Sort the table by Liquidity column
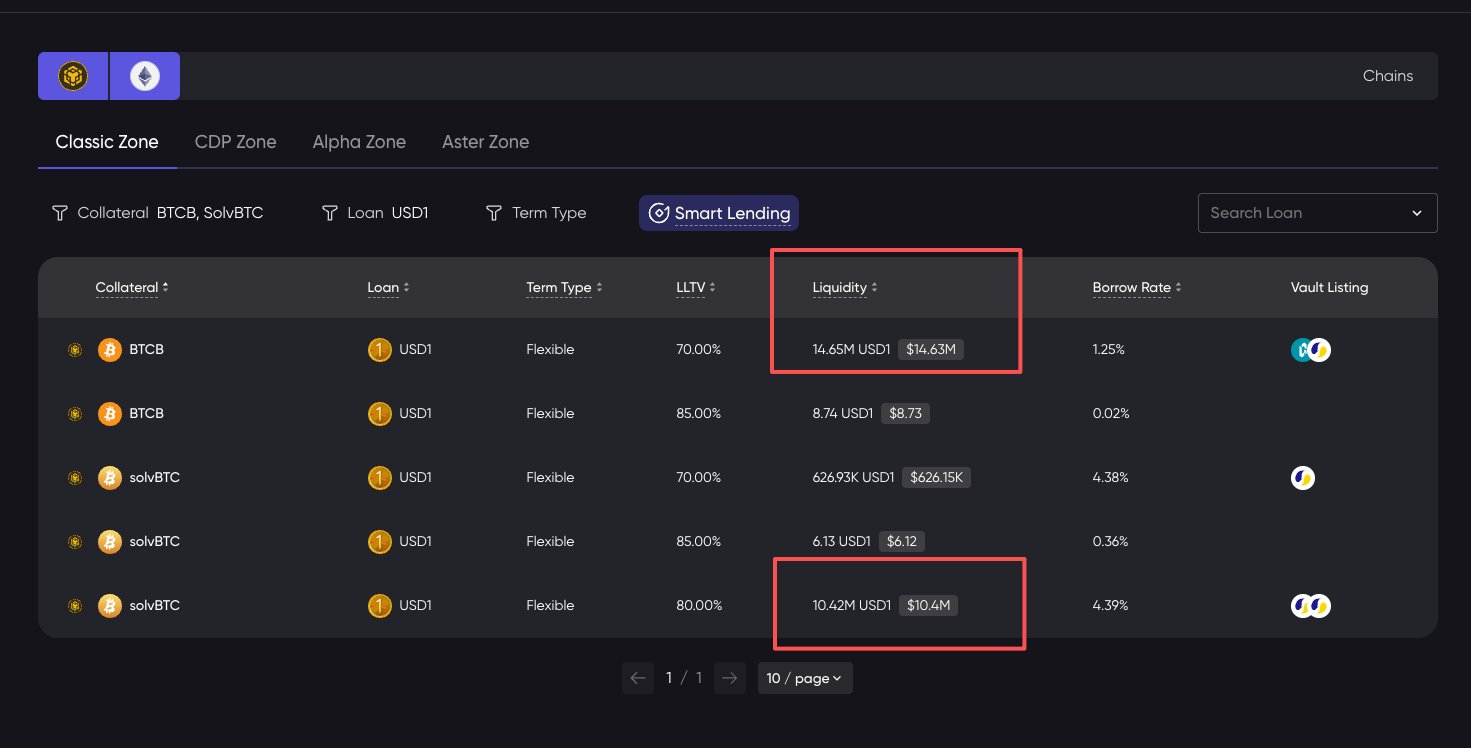 pyautogui.click(x=845, y=288)
